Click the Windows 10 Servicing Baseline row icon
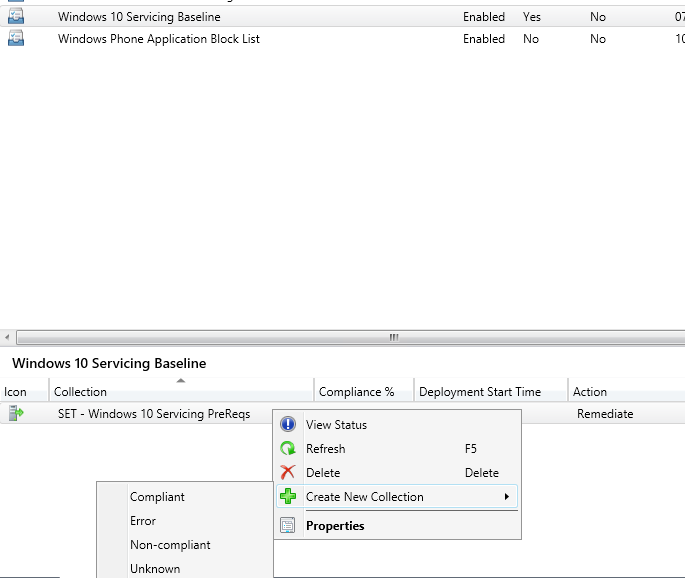 pyautogui.click(x=16, y=17)
